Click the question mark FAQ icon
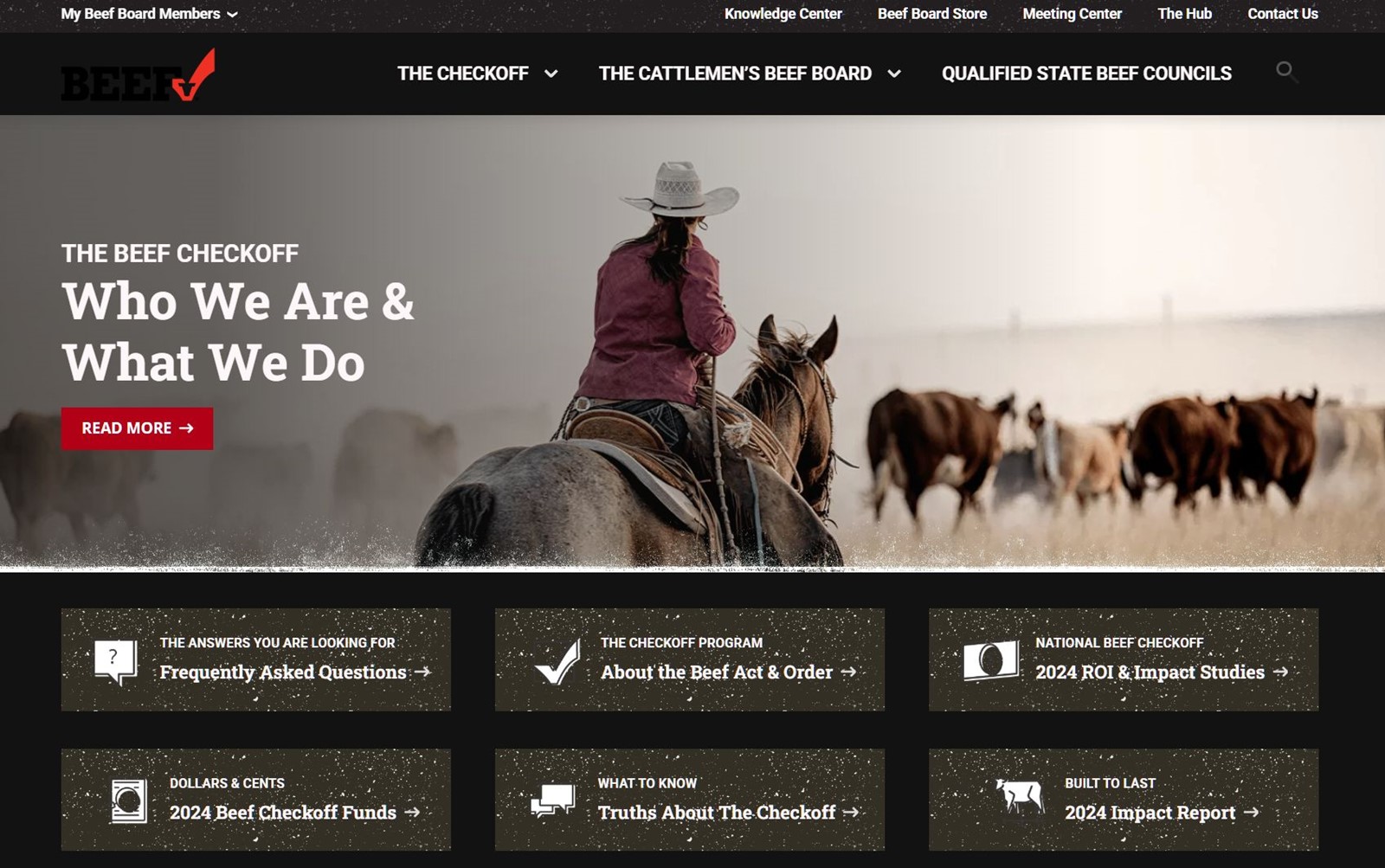Screen dimensions: 1385x868 tap(115, 661)
